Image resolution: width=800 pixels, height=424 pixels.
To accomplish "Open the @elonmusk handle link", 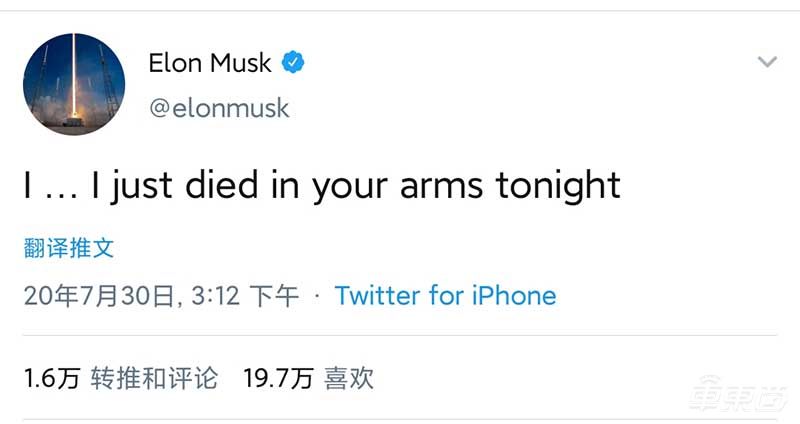I will coord(219,107).
